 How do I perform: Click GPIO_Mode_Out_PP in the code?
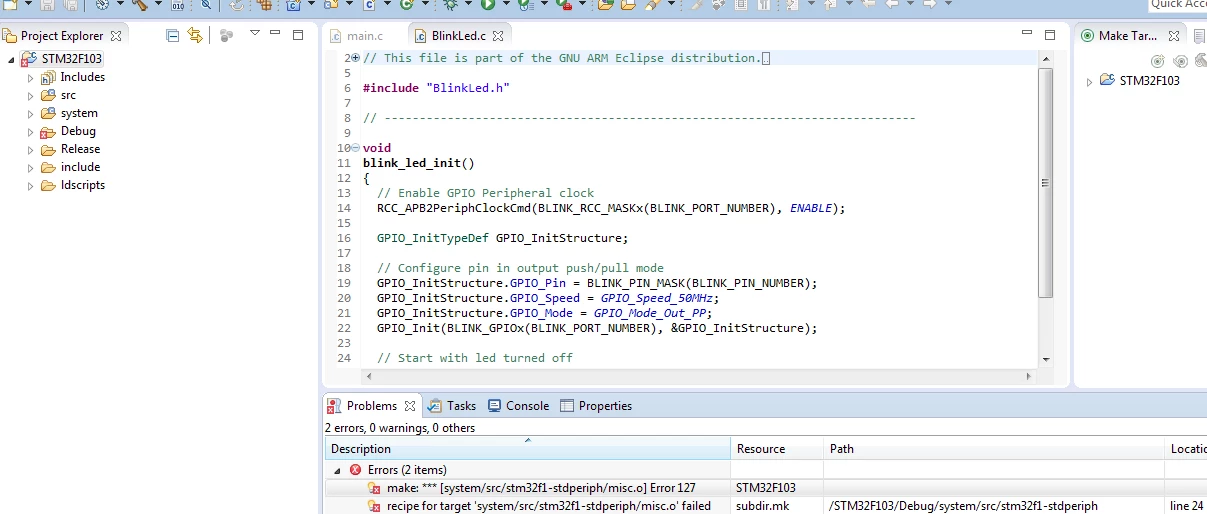point(652,313)
